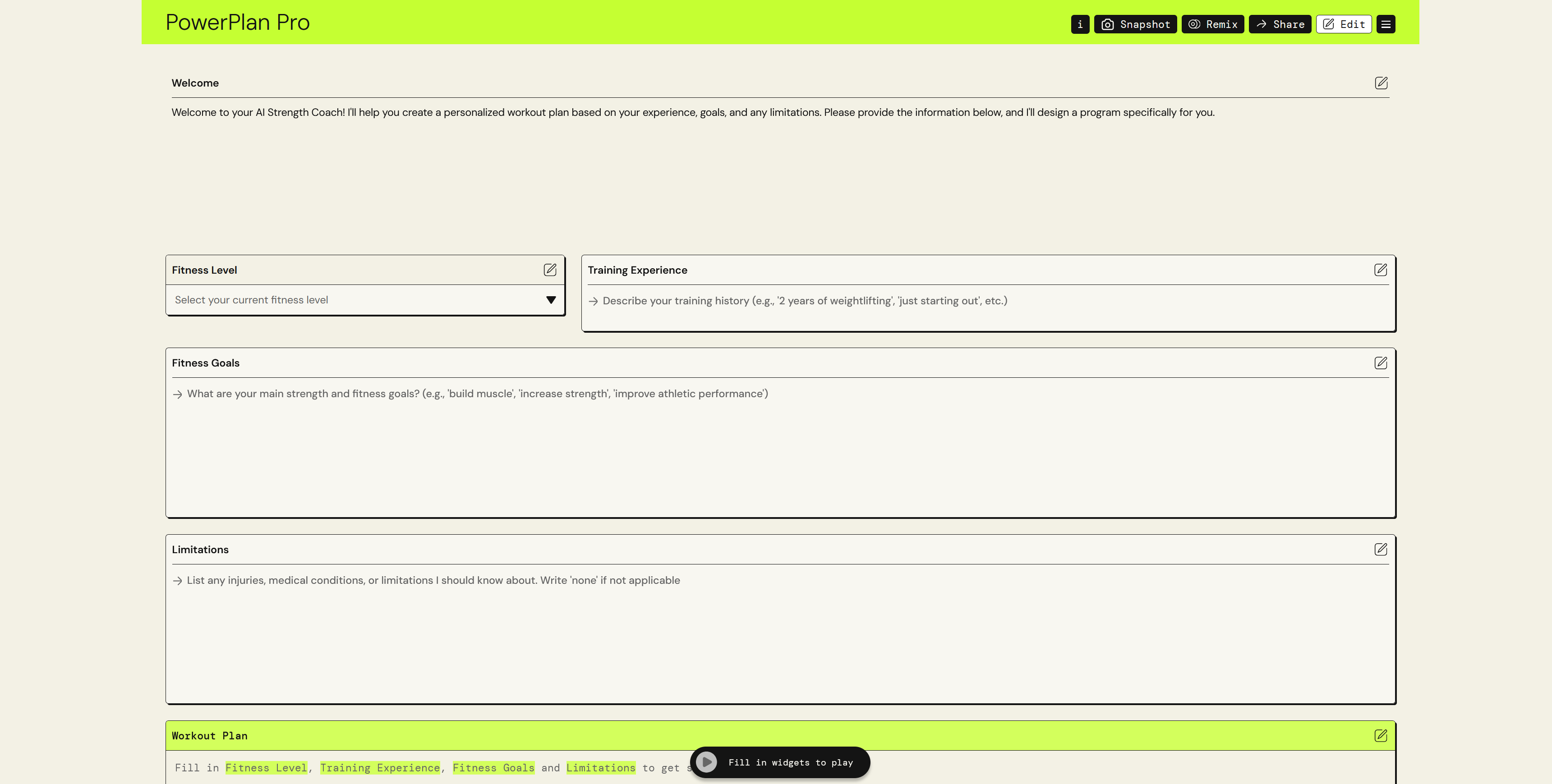Click edit icon on Welcome section

pyautogui.click(x=1381, y=83)
